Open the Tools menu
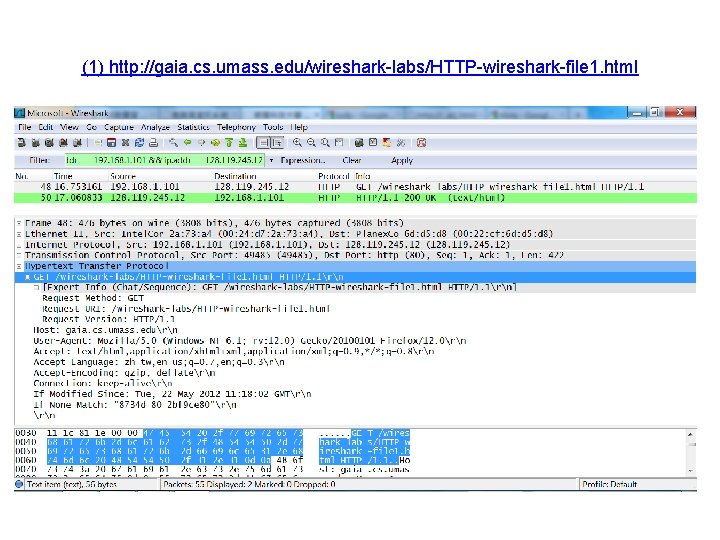Image resolution: width=720 pixels, height=540 pixels. point(273,127)
